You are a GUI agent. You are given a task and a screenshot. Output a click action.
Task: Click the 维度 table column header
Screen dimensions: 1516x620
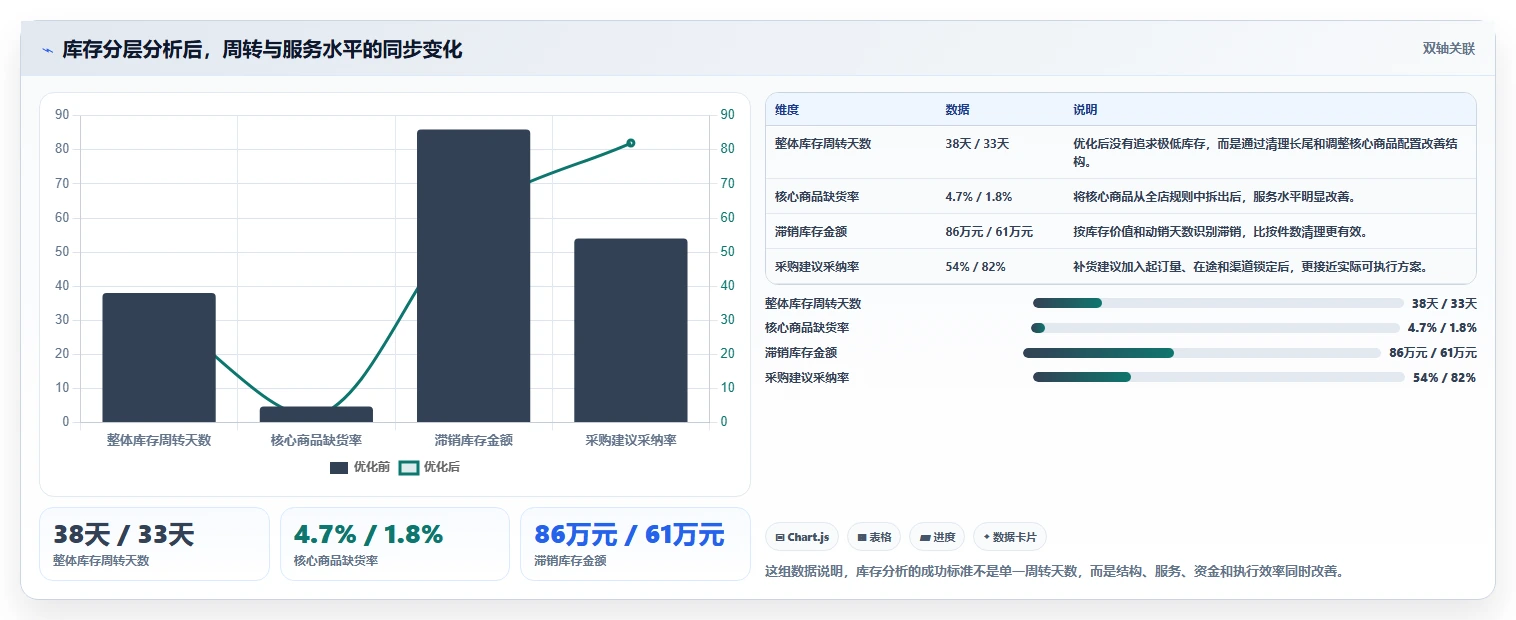787,110
